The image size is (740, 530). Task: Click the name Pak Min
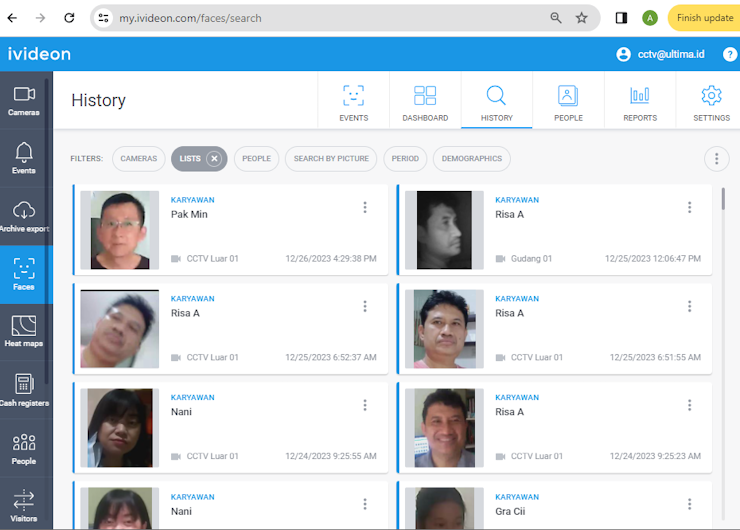point(189,214)
